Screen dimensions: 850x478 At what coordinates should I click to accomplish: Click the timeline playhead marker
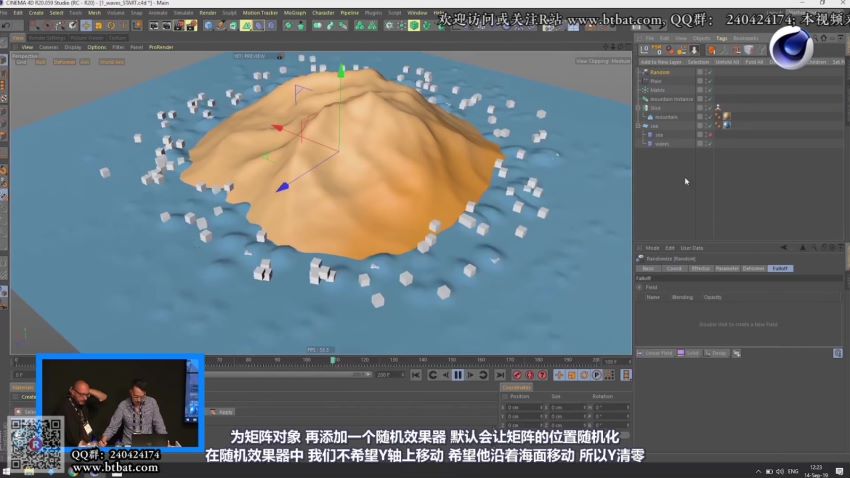tap(333, 359)
